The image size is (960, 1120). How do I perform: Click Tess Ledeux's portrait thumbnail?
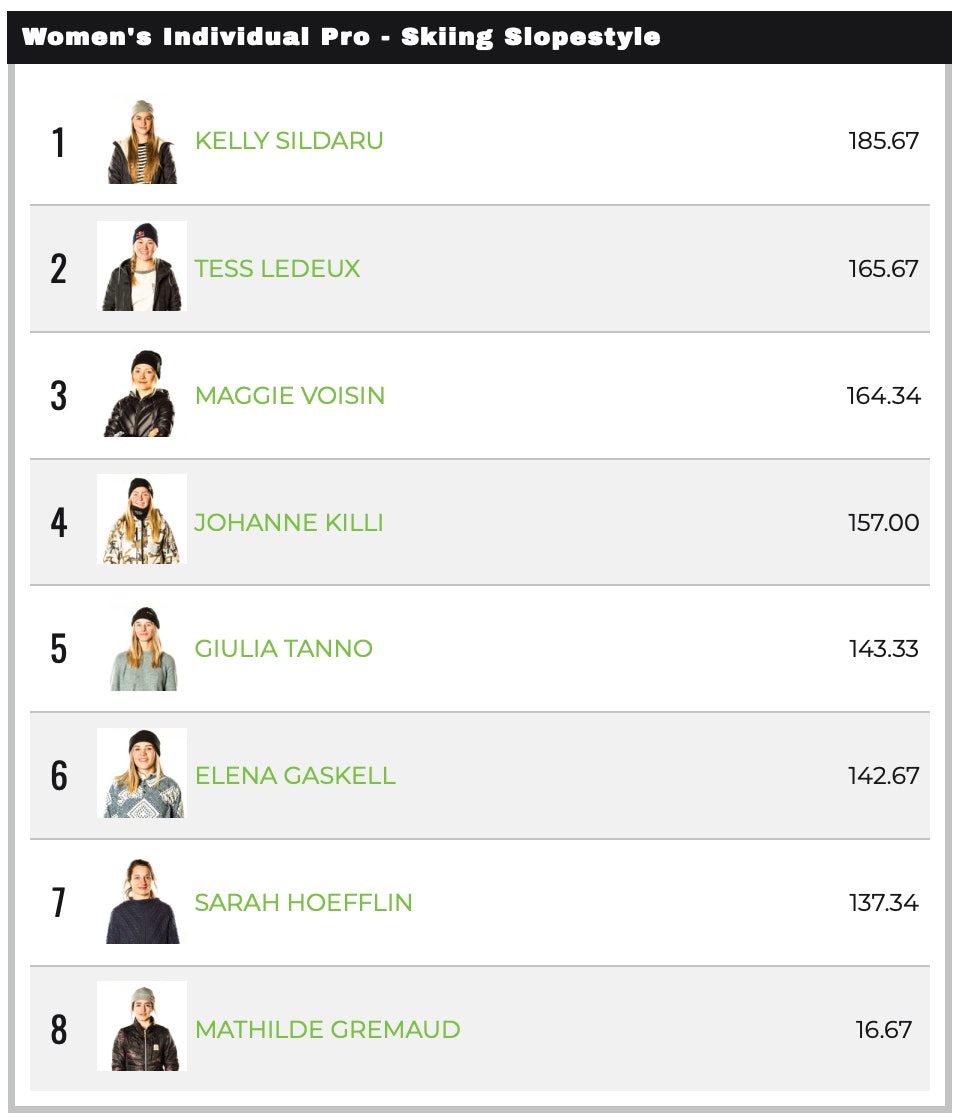tap(142, 266)
